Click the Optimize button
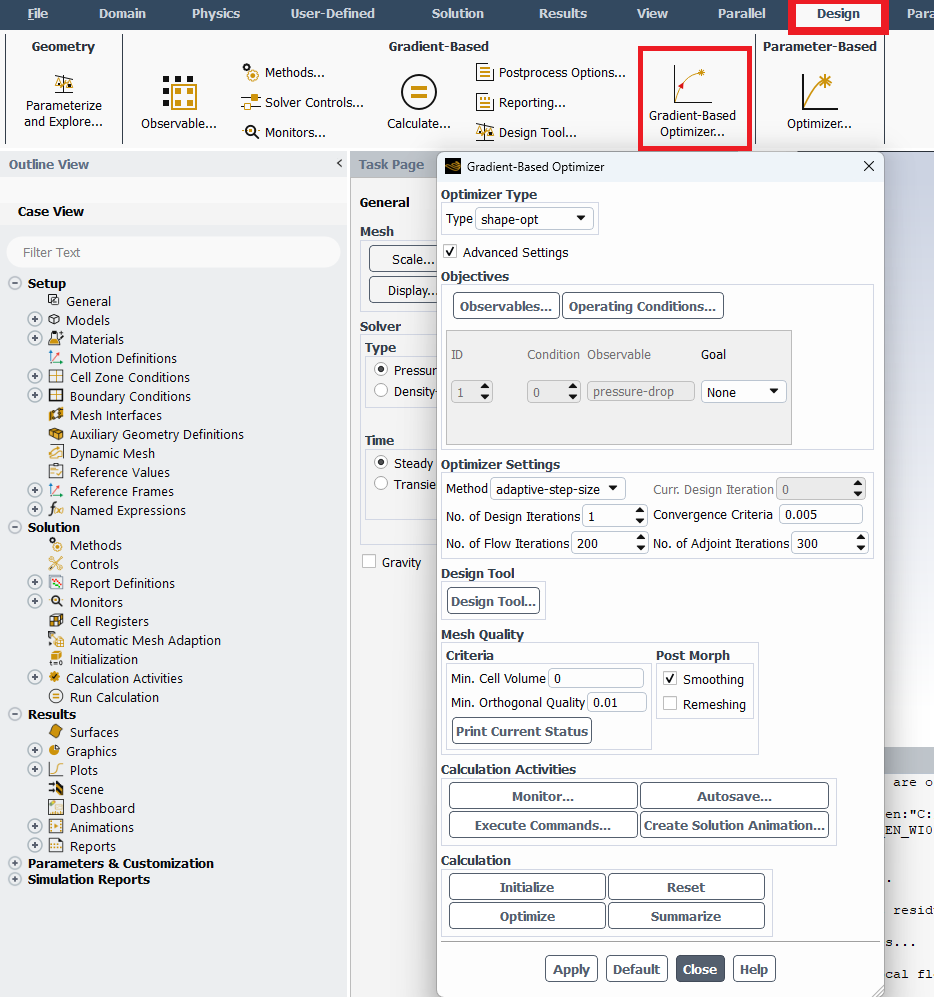 click(526, 915)
